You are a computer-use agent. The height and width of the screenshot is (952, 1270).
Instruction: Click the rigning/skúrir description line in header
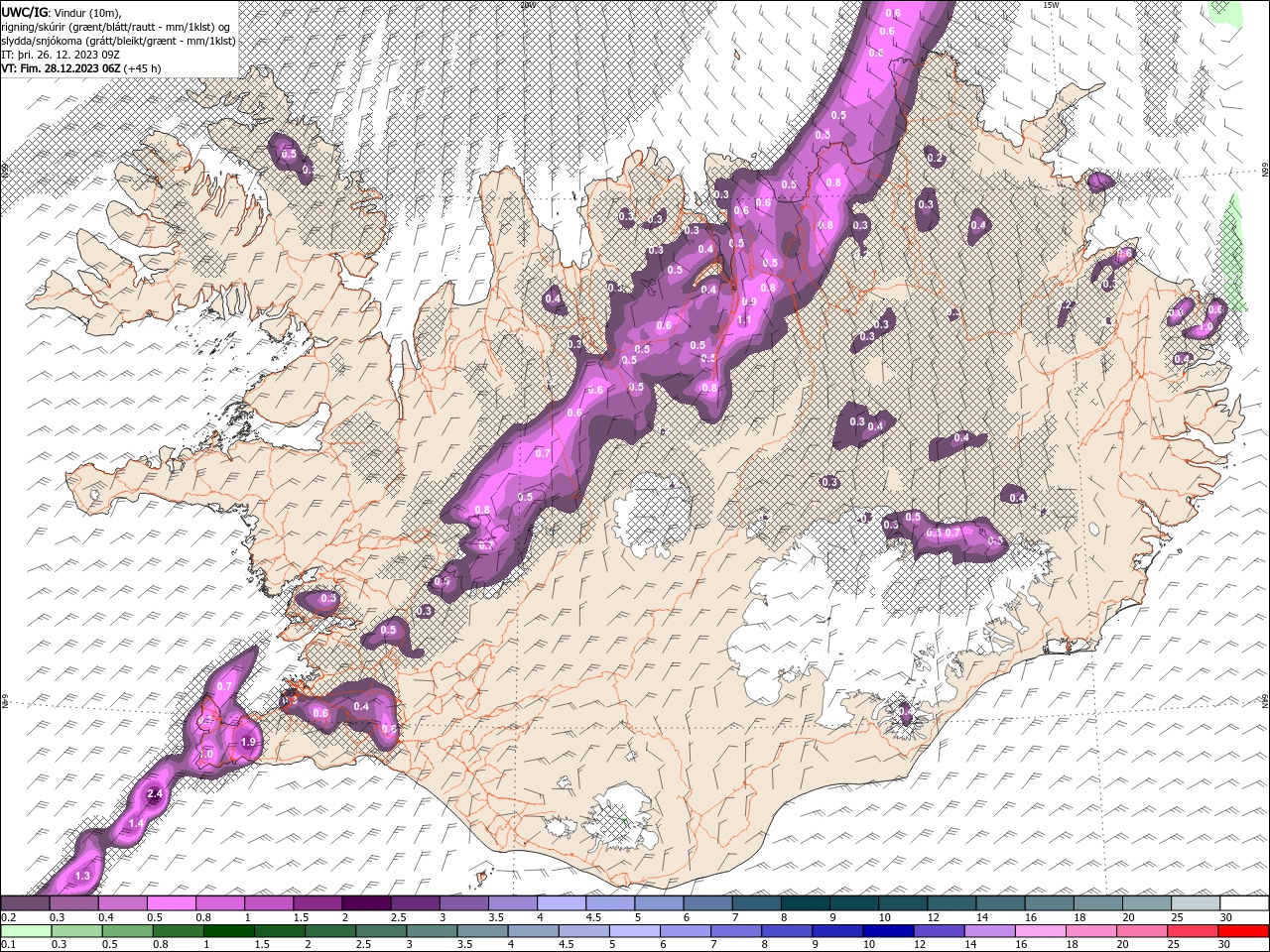click(115, 26)
